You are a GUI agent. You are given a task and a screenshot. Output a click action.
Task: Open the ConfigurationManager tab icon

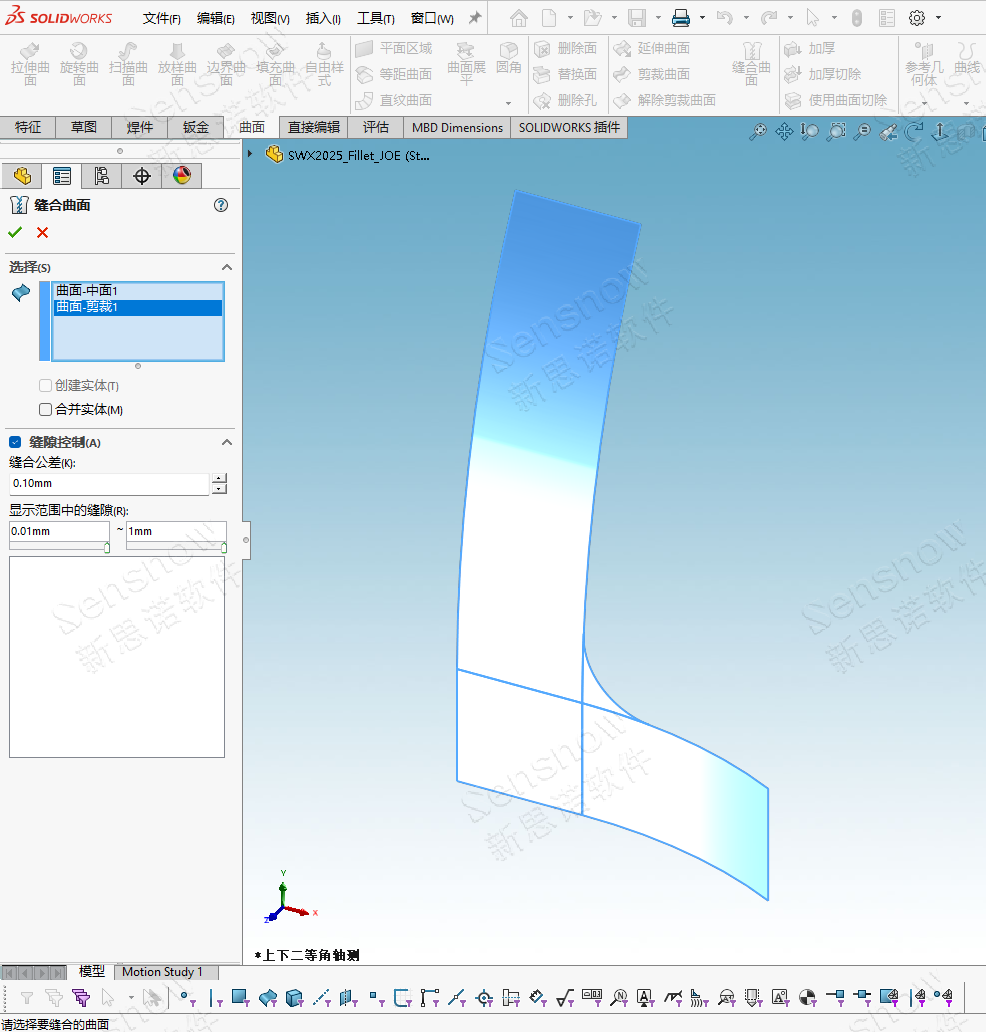101,177
